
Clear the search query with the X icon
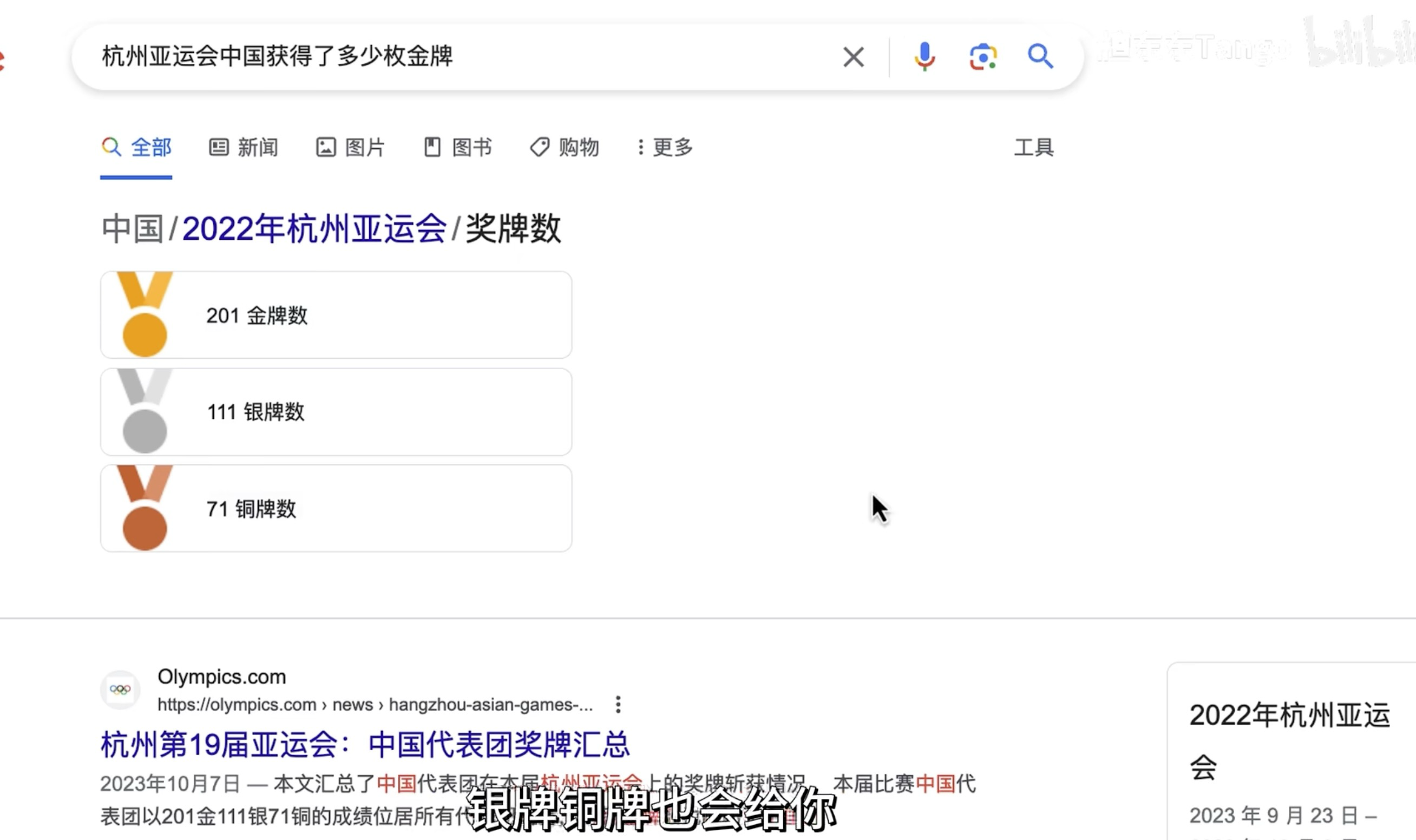tap(853, 57)
